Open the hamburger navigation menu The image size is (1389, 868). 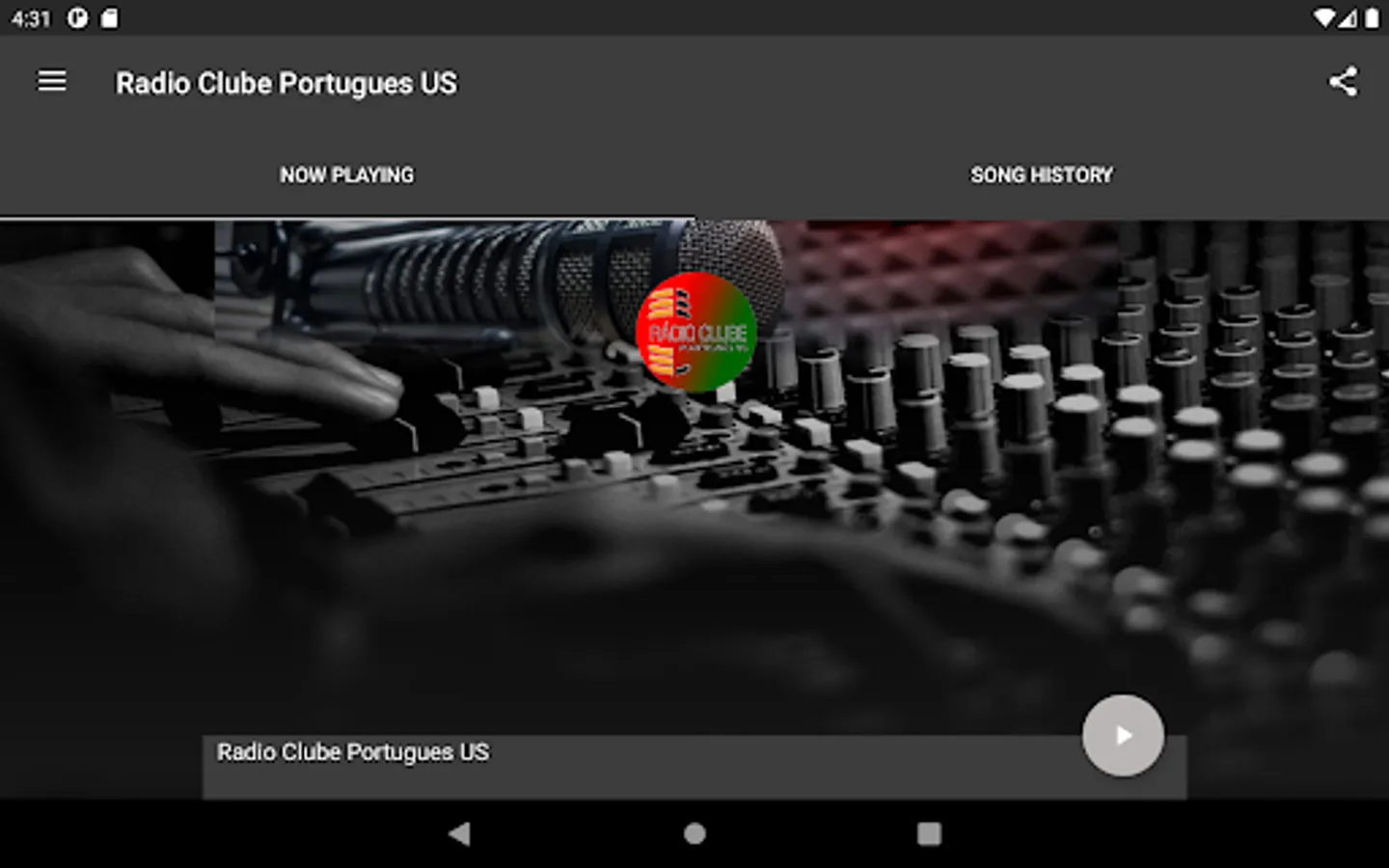pos(52,81)
